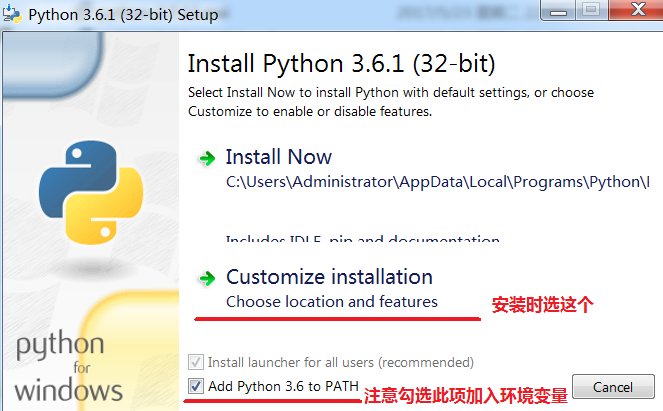The height and width of the screenshot is (411, 663).
Task: Click the green arrow beside Customize installation
Action: pyautogui.click(x=207, y=278)
